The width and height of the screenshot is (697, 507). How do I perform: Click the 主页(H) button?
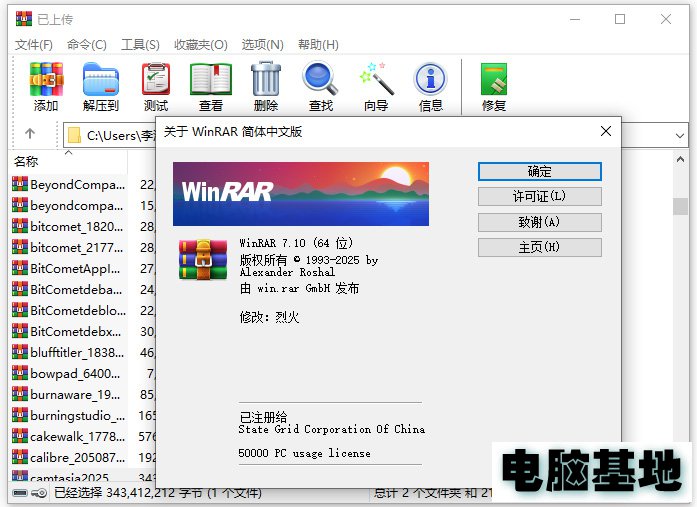(540, 248)
